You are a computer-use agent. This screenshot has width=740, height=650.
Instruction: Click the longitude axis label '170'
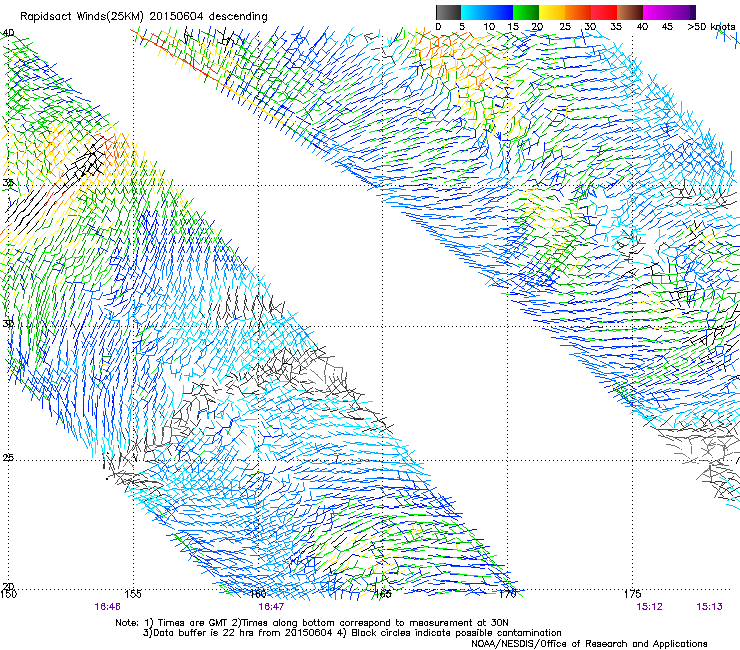point(507,594)
